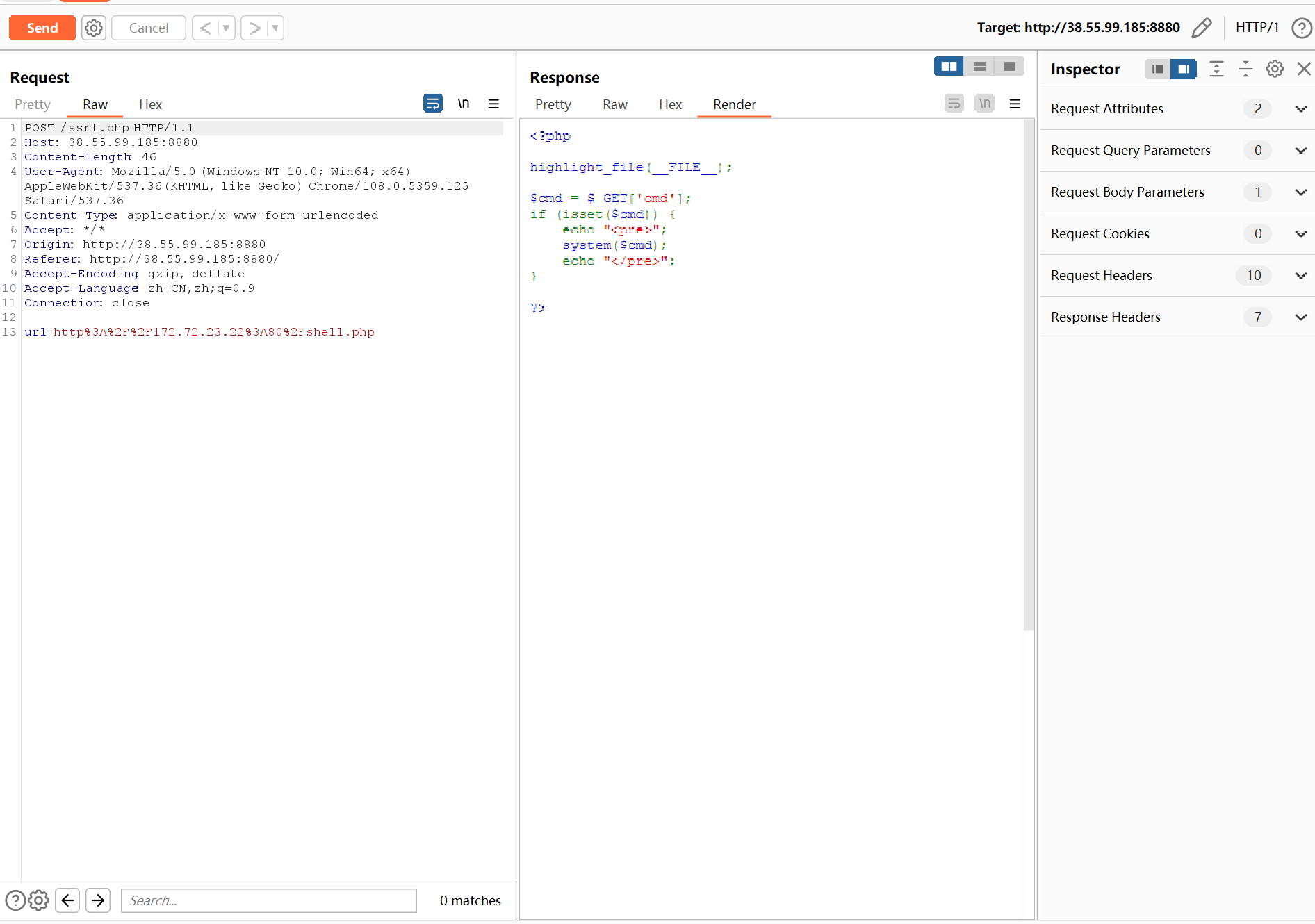
Task: Open send options gear next to Send
Action: tap(94, 28)
